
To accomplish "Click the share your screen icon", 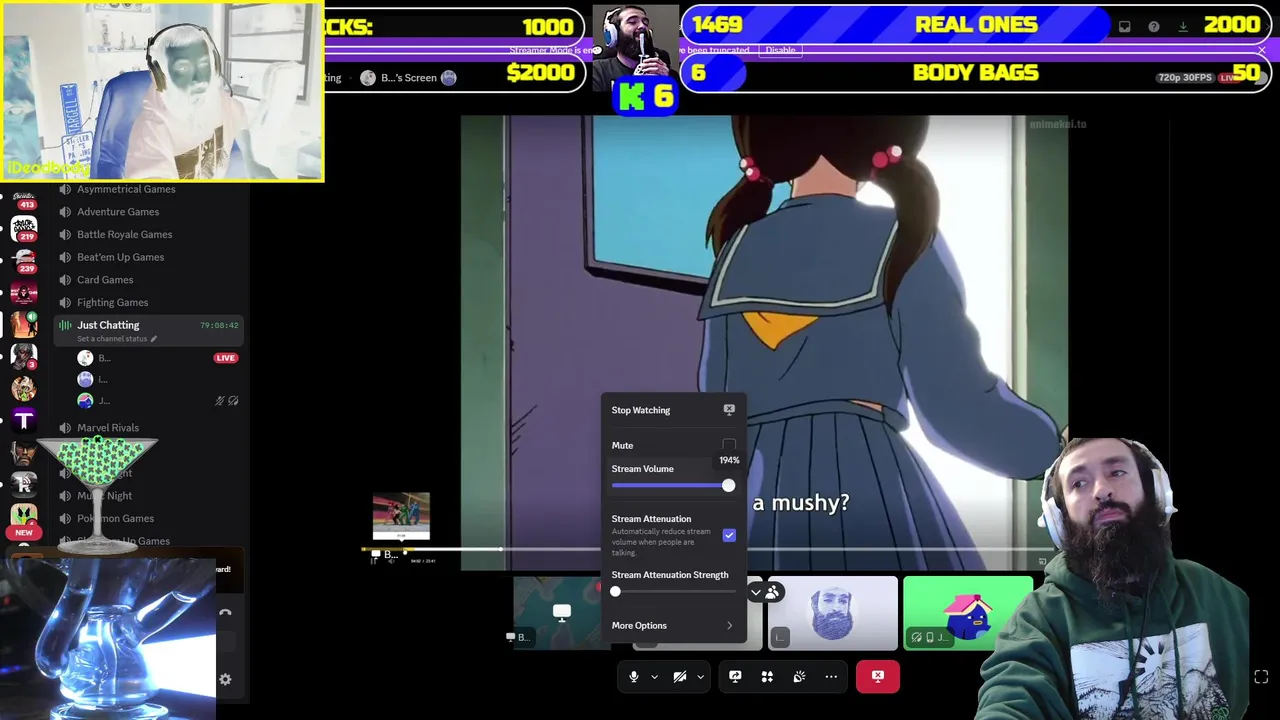I will (x=735, y=677).
